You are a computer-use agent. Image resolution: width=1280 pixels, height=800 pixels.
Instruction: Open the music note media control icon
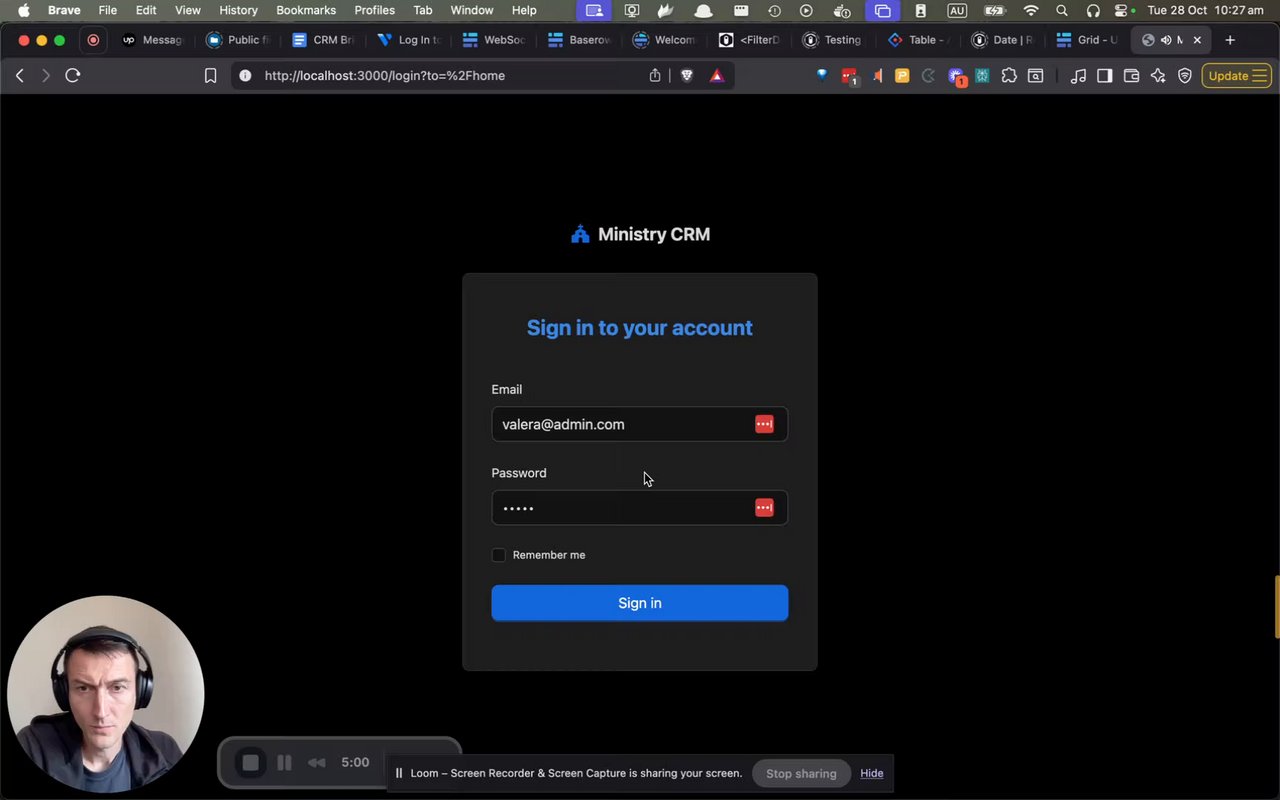click(x=1078, y=75)
